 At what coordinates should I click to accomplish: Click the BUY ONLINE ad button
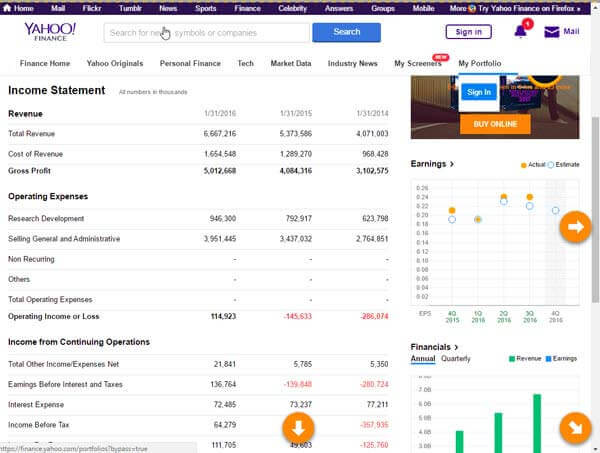coord(495,124)
